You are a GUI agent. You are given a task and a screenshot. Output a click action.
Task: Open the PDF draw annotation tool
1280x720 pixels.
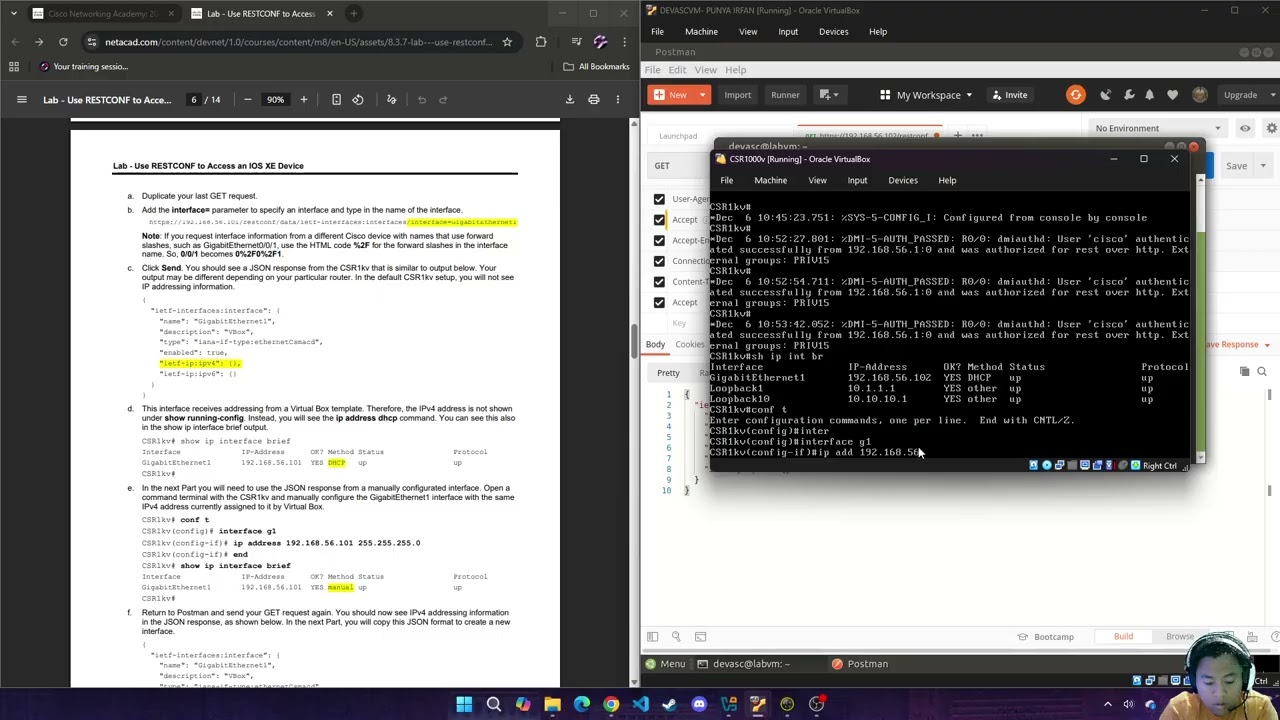[x=391, y=99]
